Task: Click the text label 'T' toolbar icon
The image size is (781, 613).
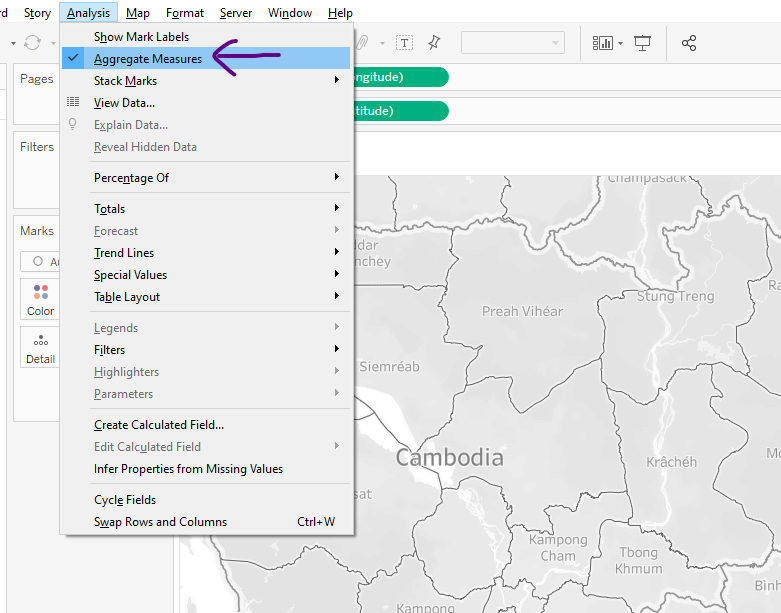Action: point(404,43)
